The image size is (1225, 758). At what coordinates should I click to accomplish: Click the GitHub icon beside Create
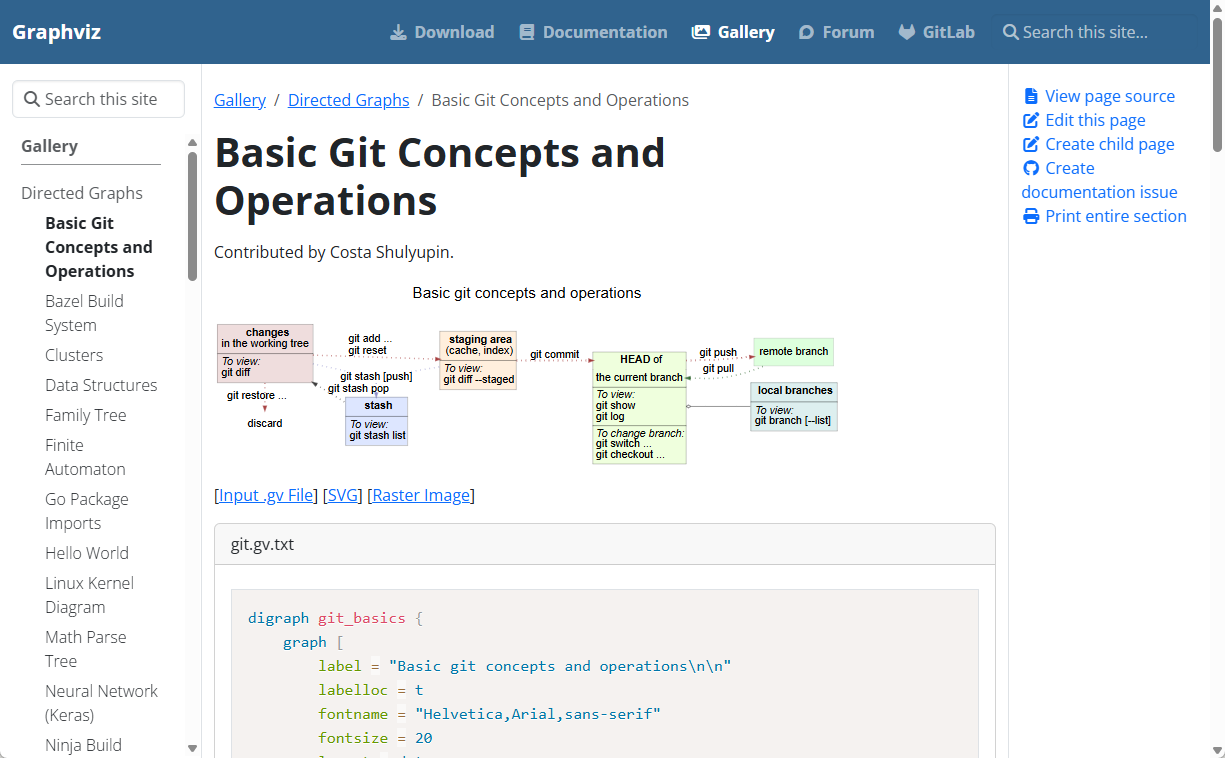tap(1032, 168)
